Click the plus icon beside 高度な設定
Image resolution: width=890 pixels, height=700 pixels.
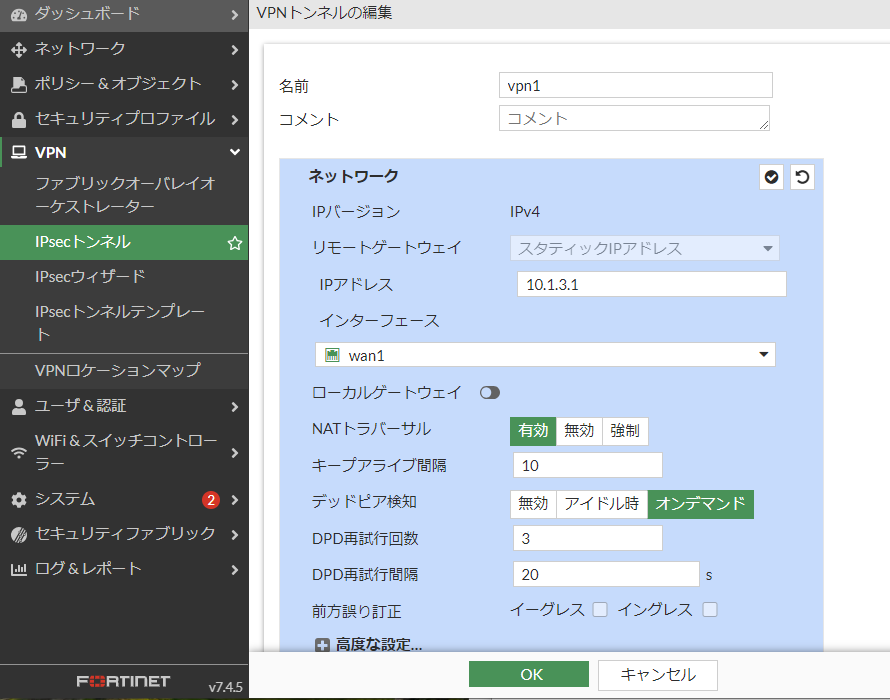(x=322, y=645)
